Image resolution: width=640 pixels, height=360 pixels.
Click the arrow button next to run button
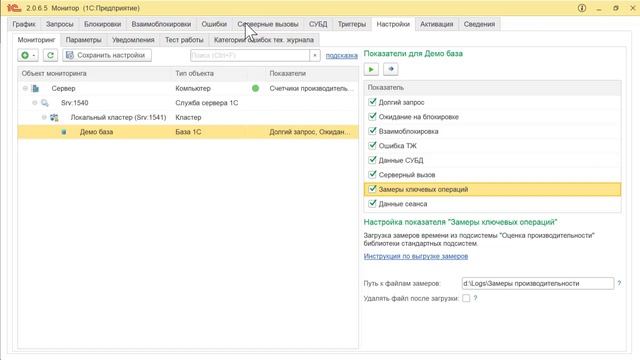coord(391,69)
